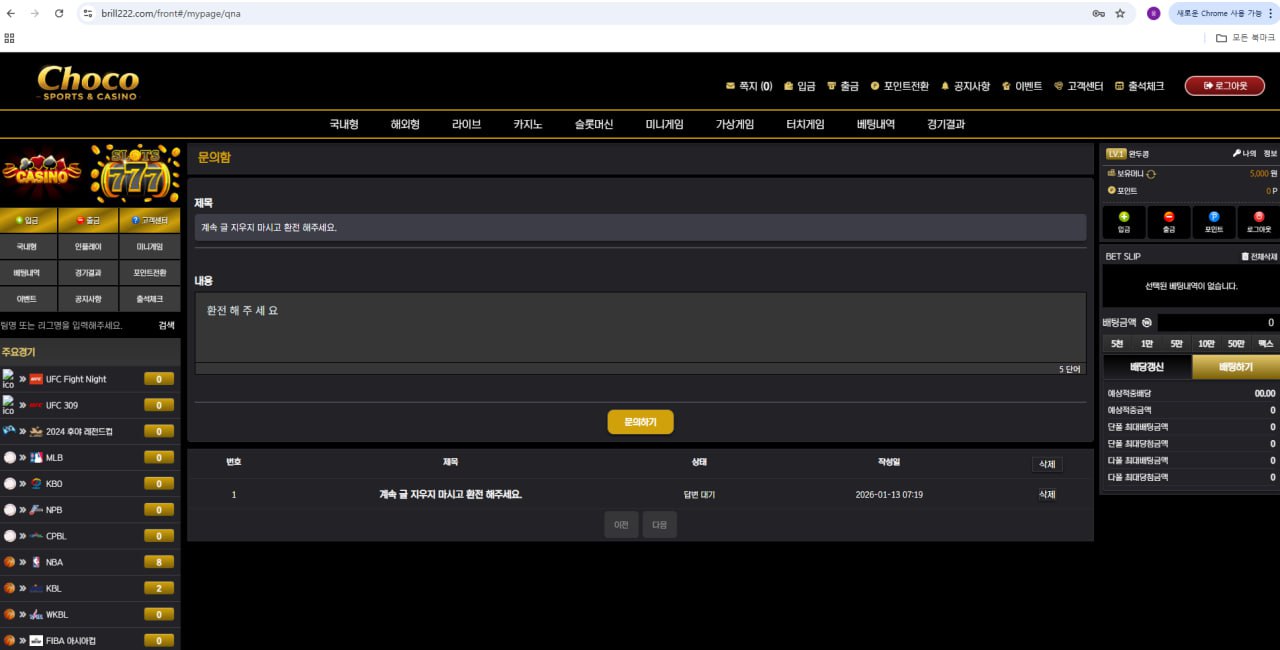Submit inquiry with the 문의하기 button

coord(640,422)
